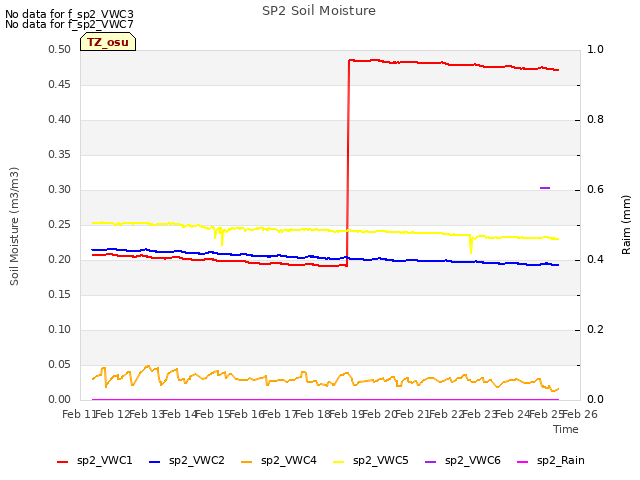The height and width of the screenshot is (480, 640).
Task: Click the Feb 26 x-axis tick label
Action: [x=580, y=414]
